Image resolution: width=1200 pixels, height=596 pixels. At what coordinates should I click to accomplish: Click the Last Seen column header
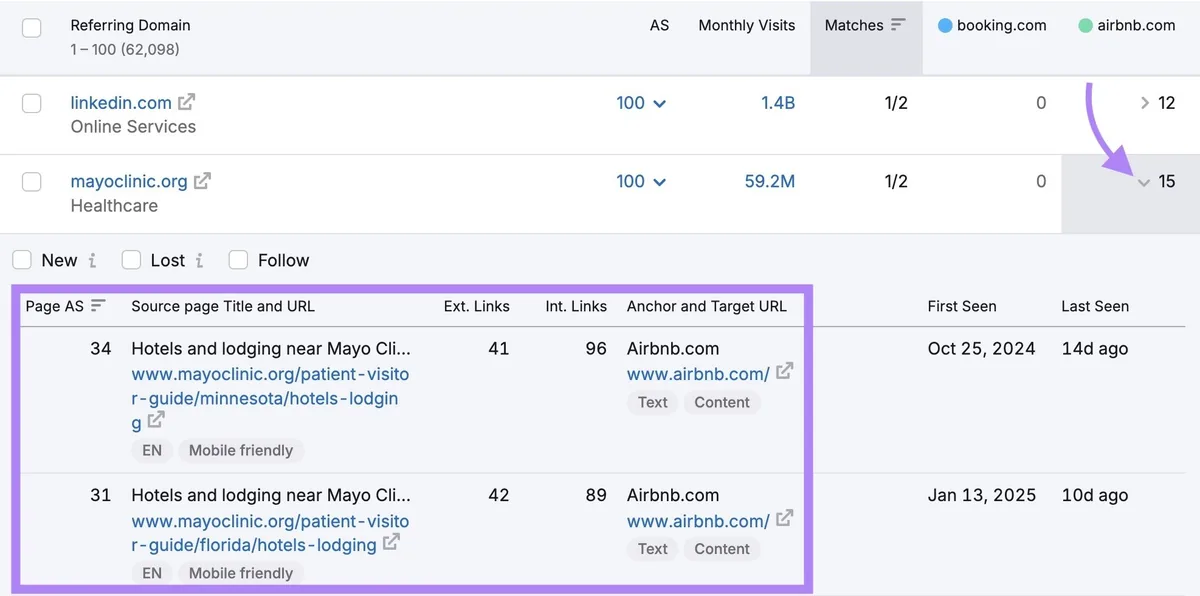tap(1095, 306)
